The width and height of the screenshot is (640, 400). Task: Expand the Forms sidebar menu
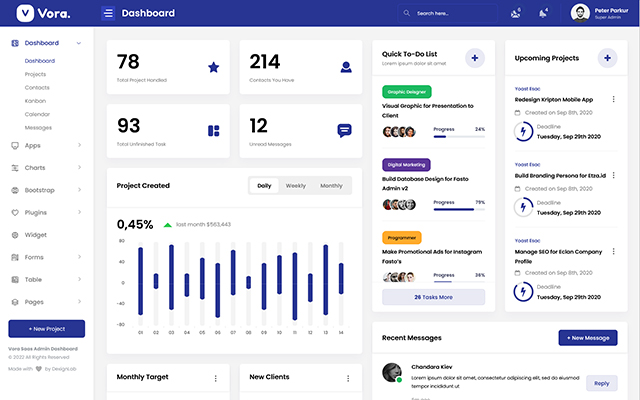point(79,257)
